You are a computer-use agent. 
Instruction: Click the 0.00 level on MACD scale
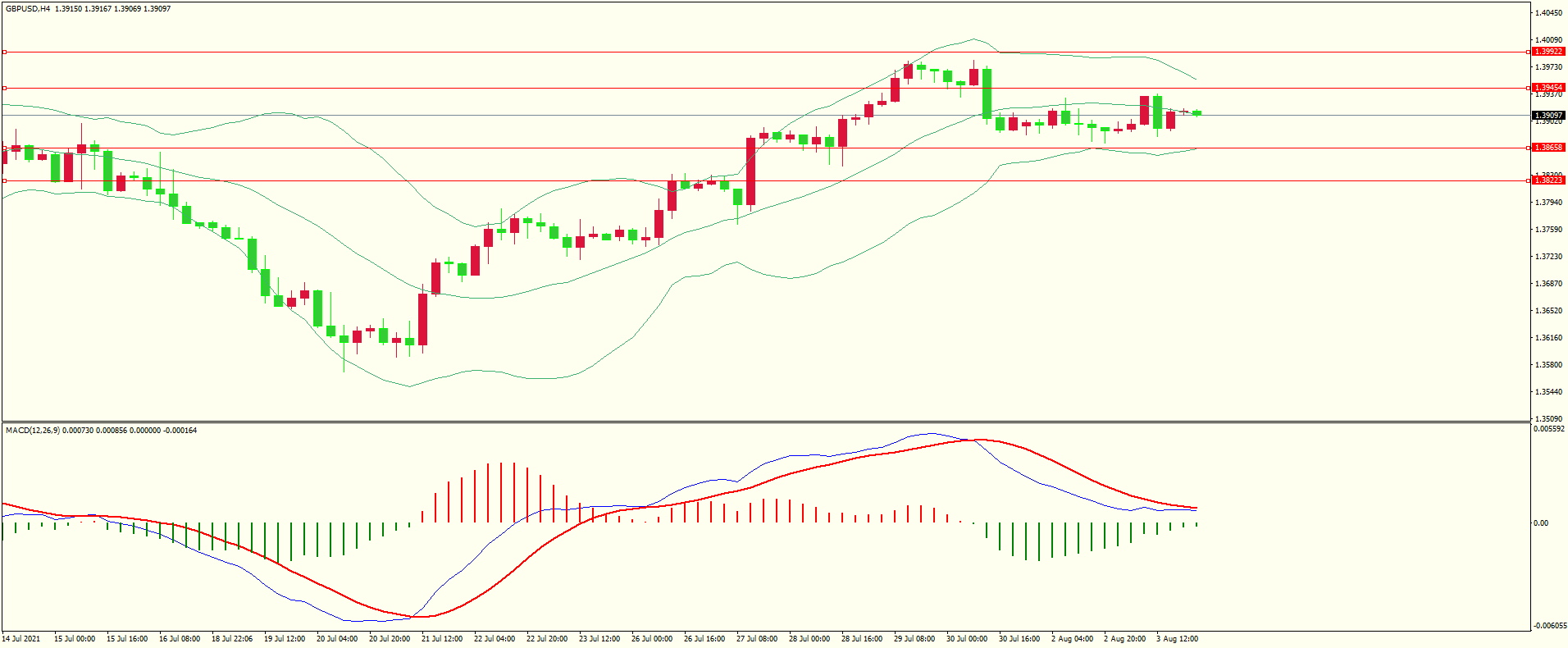coord(1541,523)
